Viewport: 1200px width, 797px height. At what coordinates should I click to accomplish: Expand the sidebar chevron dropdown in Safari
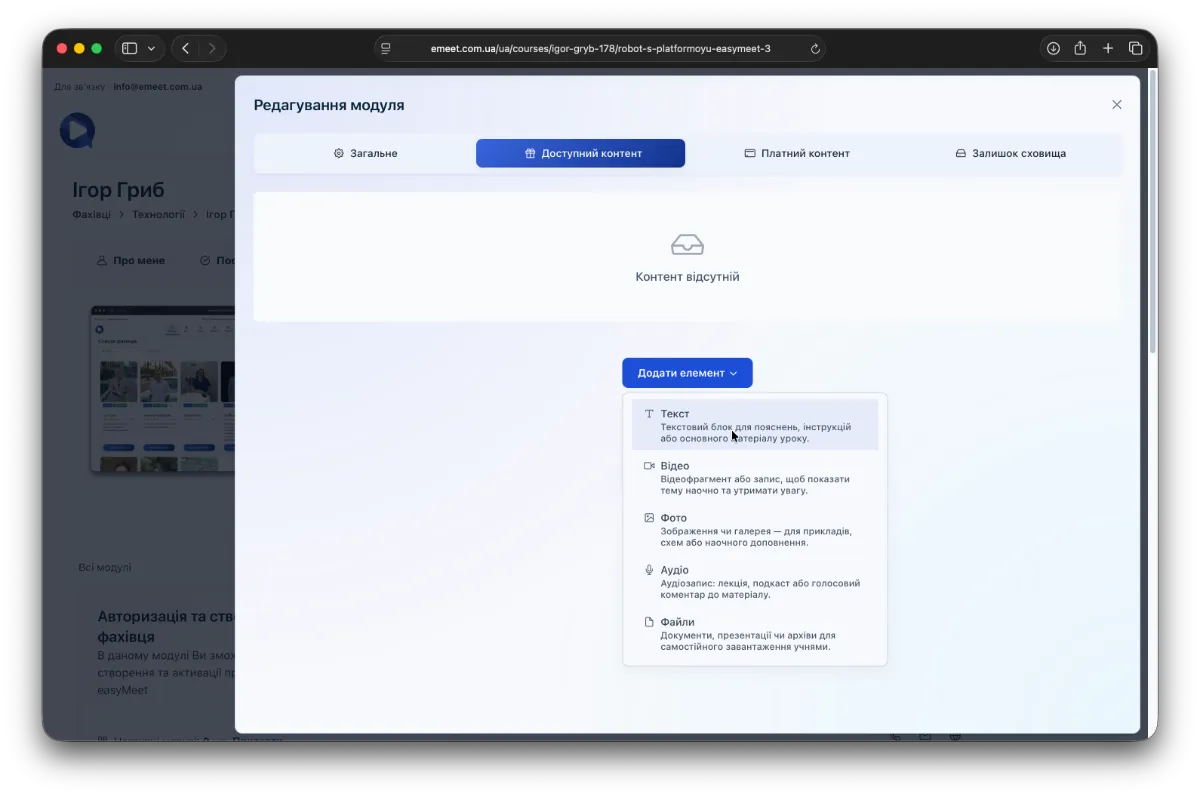[152, 48]
